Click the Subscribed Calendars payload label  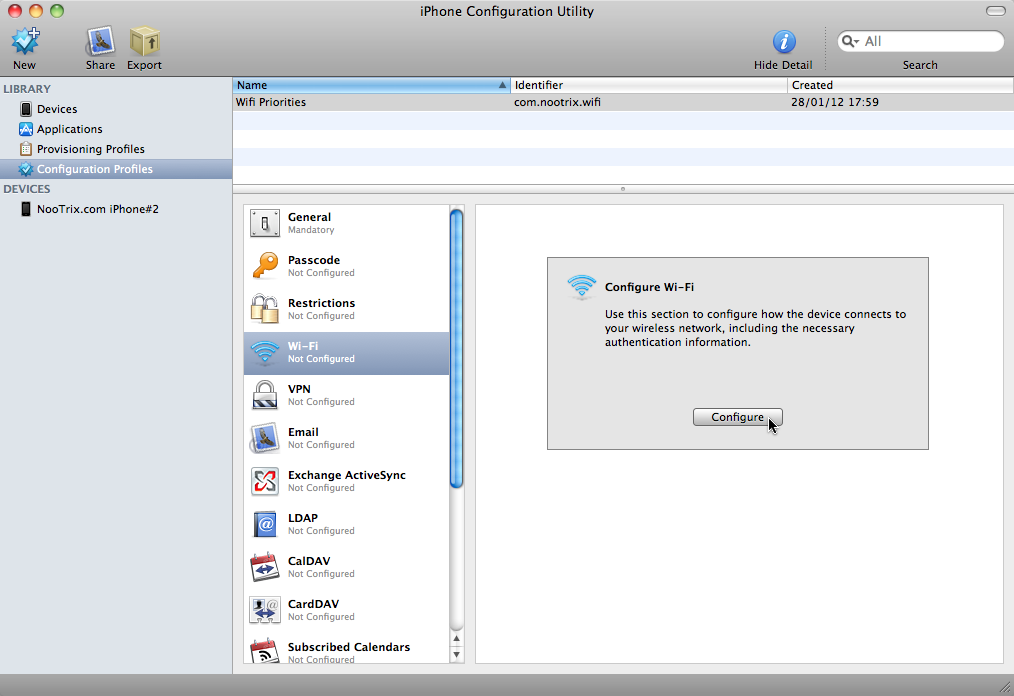(x=349, y=647)
